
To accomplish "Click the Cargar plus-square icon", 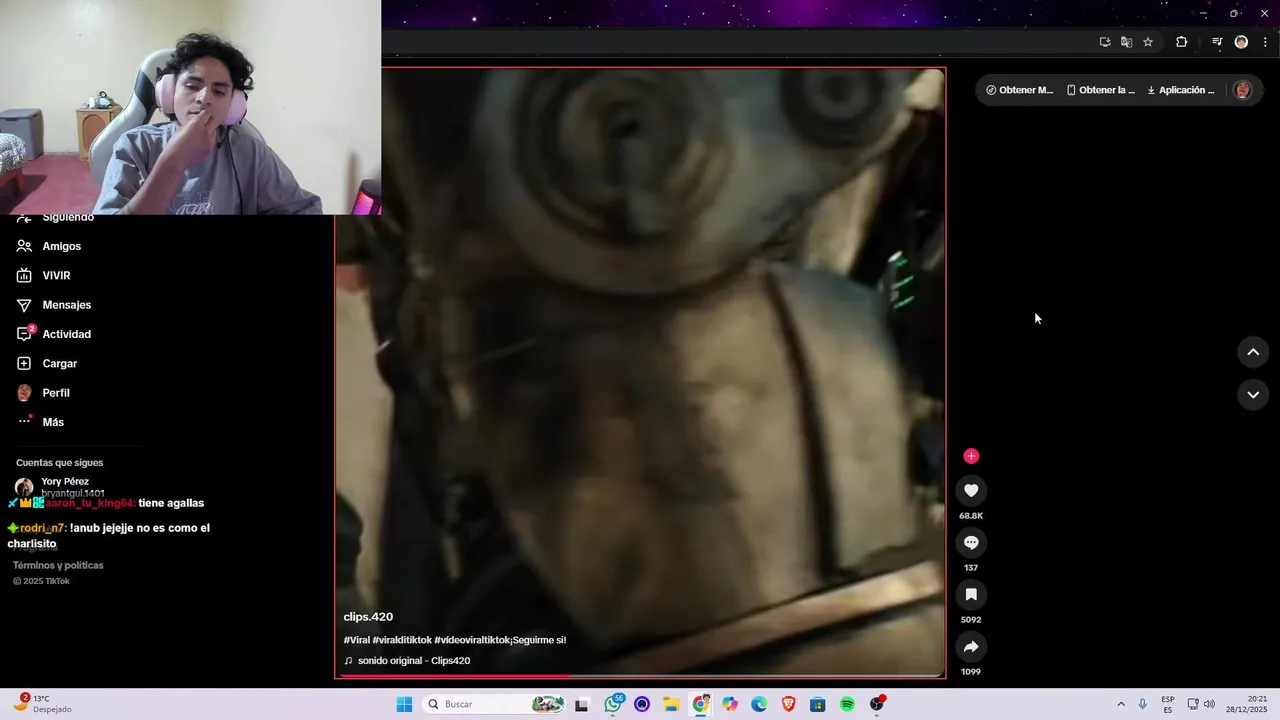I will click(24, 363).
